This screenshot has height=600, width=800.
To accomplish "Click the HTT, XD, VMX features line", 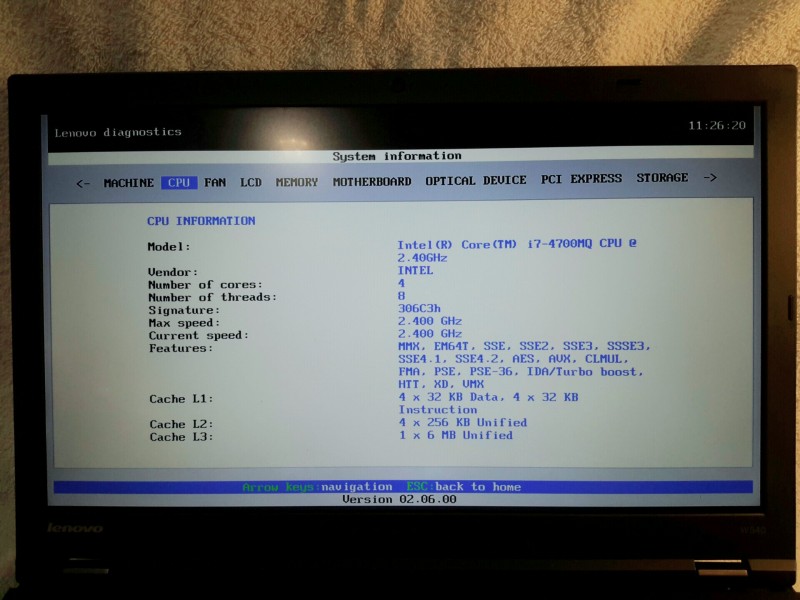I will (441, 384).
